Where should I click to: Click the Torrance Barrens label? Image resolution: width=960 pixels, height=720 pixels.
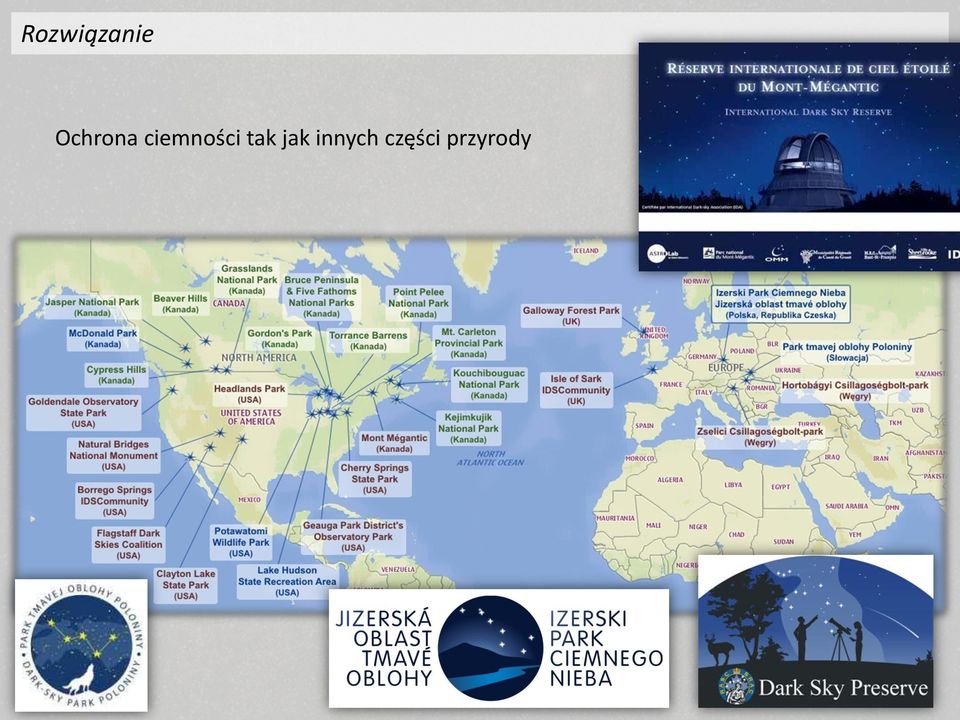click(368, 341)
